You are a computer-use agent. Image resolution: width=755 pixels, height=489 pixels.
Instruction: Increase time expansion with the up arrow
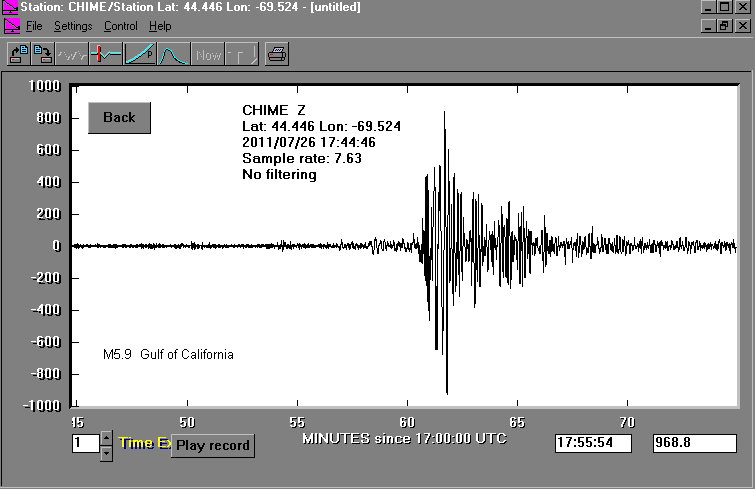(x=107, y=438)
